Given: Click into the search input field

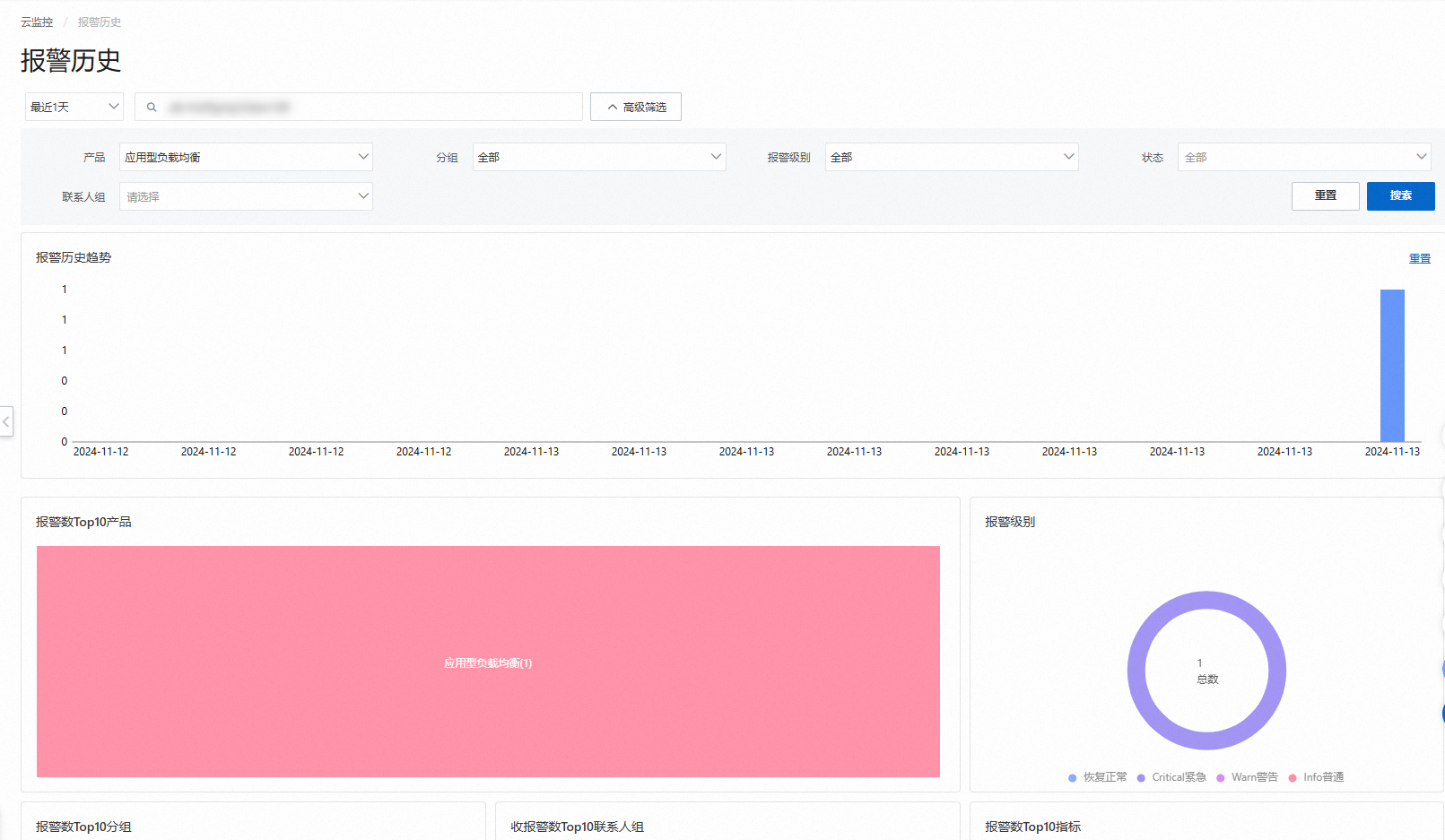Looking at the screenshot, I should pos(370,107).
